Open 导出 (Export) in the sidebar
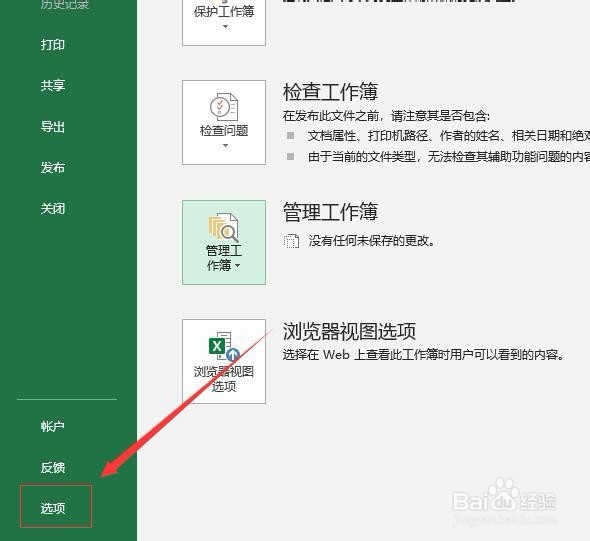 point(53,126)
